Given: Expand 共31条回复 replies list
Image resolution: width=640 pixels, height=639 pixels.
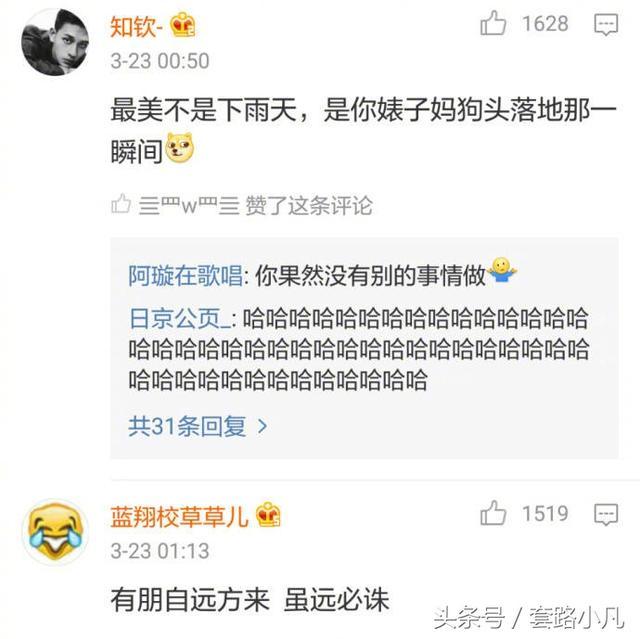Looking at the screenshot, I should click(x=198, y=426).
